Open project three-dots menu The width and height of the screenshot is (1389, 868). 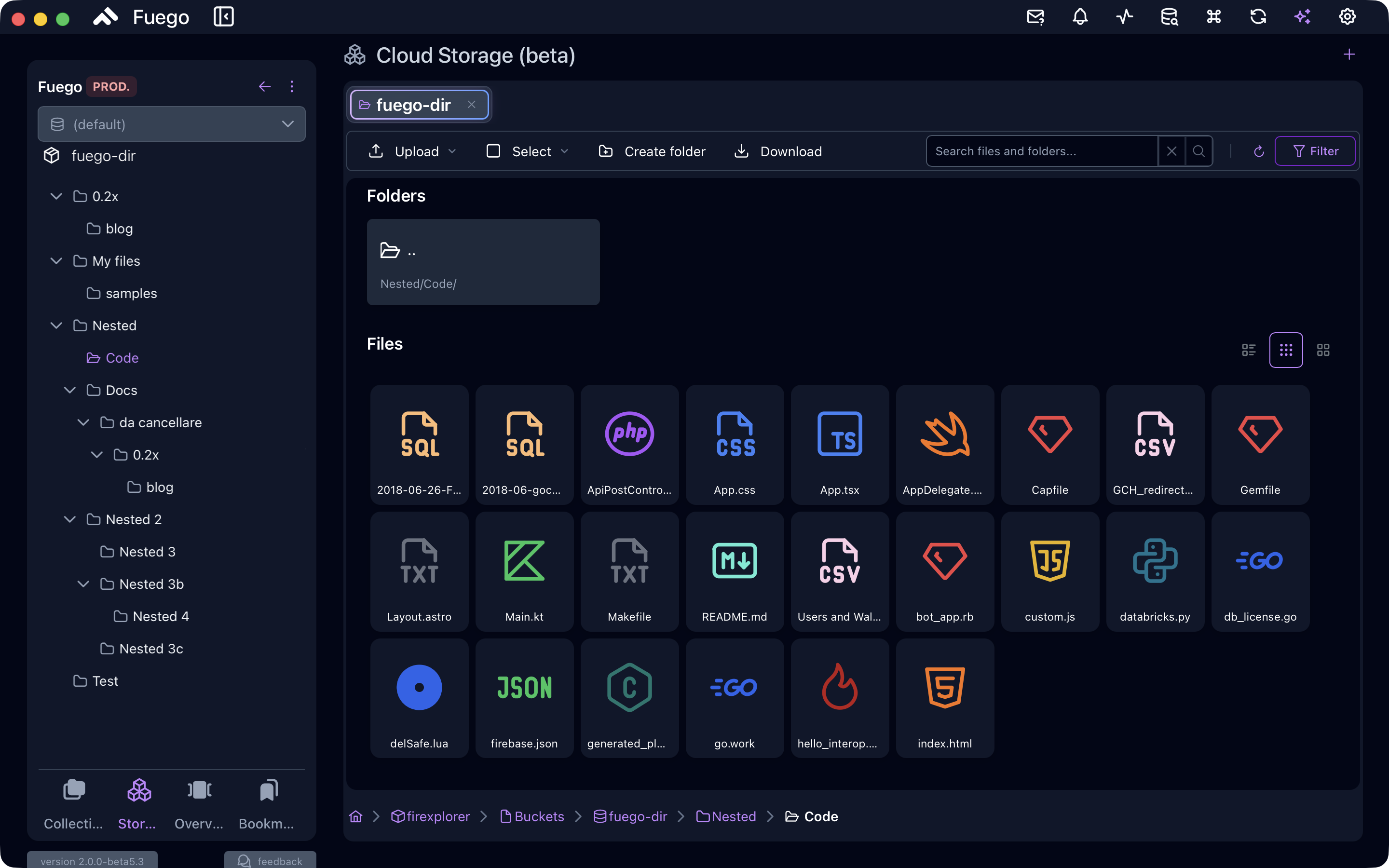(292, 87)
